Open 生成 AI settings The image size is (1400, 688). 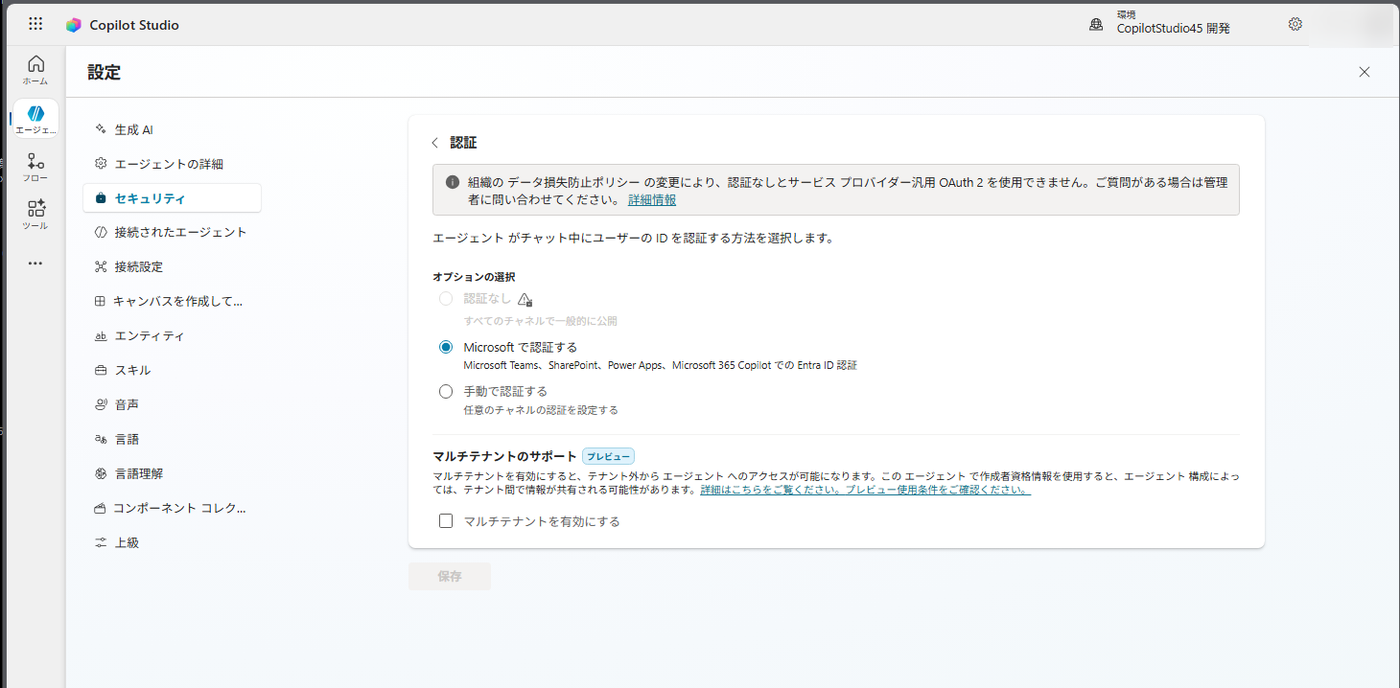(172, 130)
